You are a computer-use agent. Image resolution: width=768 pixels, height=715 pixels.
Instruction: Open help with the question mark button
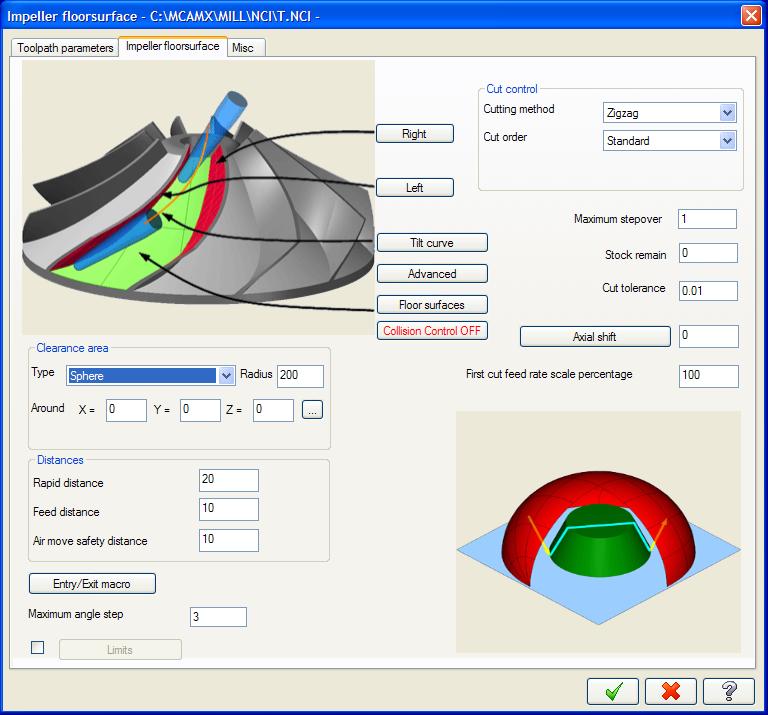tap(729, 691)
